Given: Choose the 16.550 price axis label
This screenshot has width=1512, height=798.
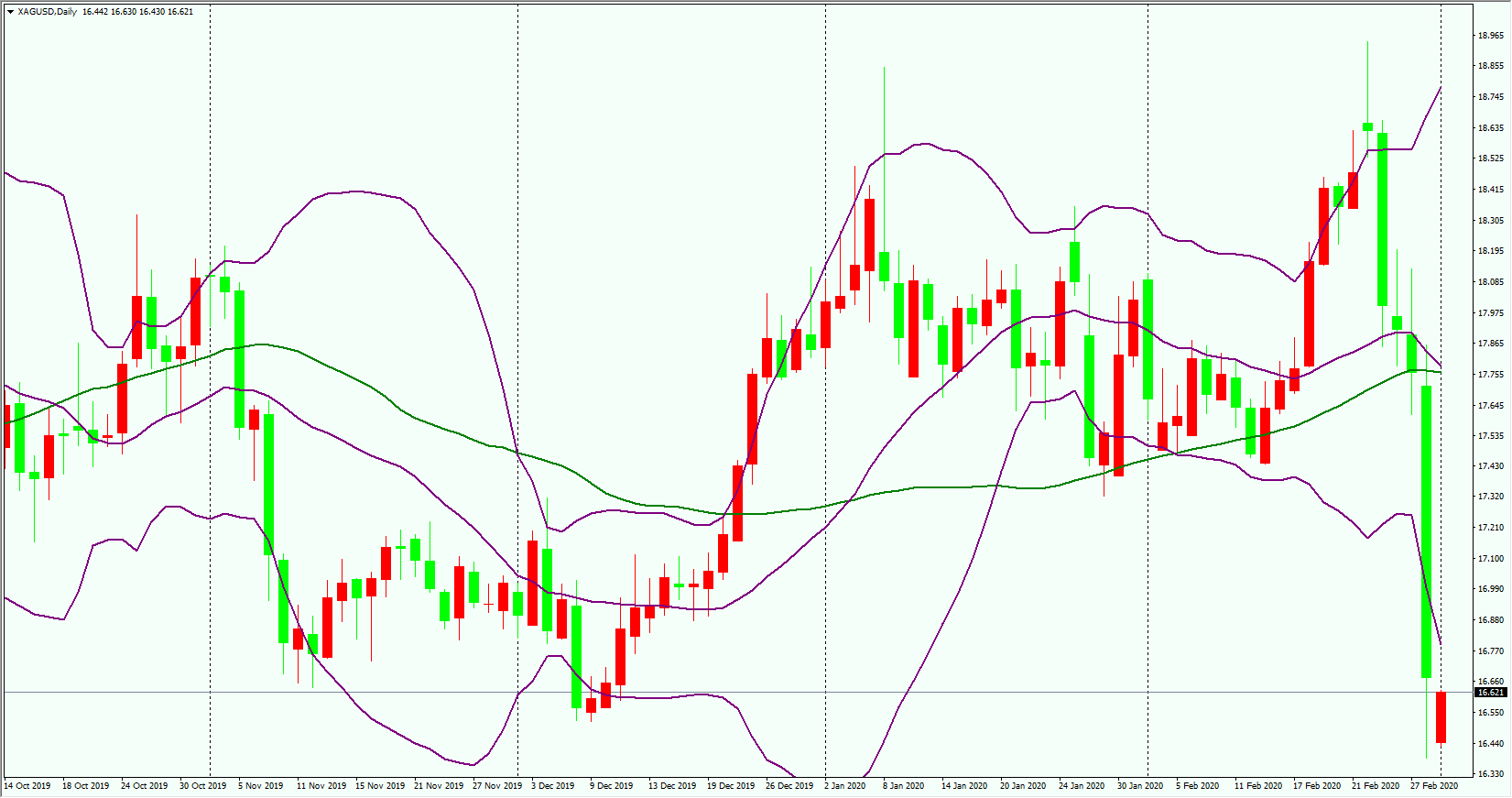Looking at the screenshot, I should 1491,713.
